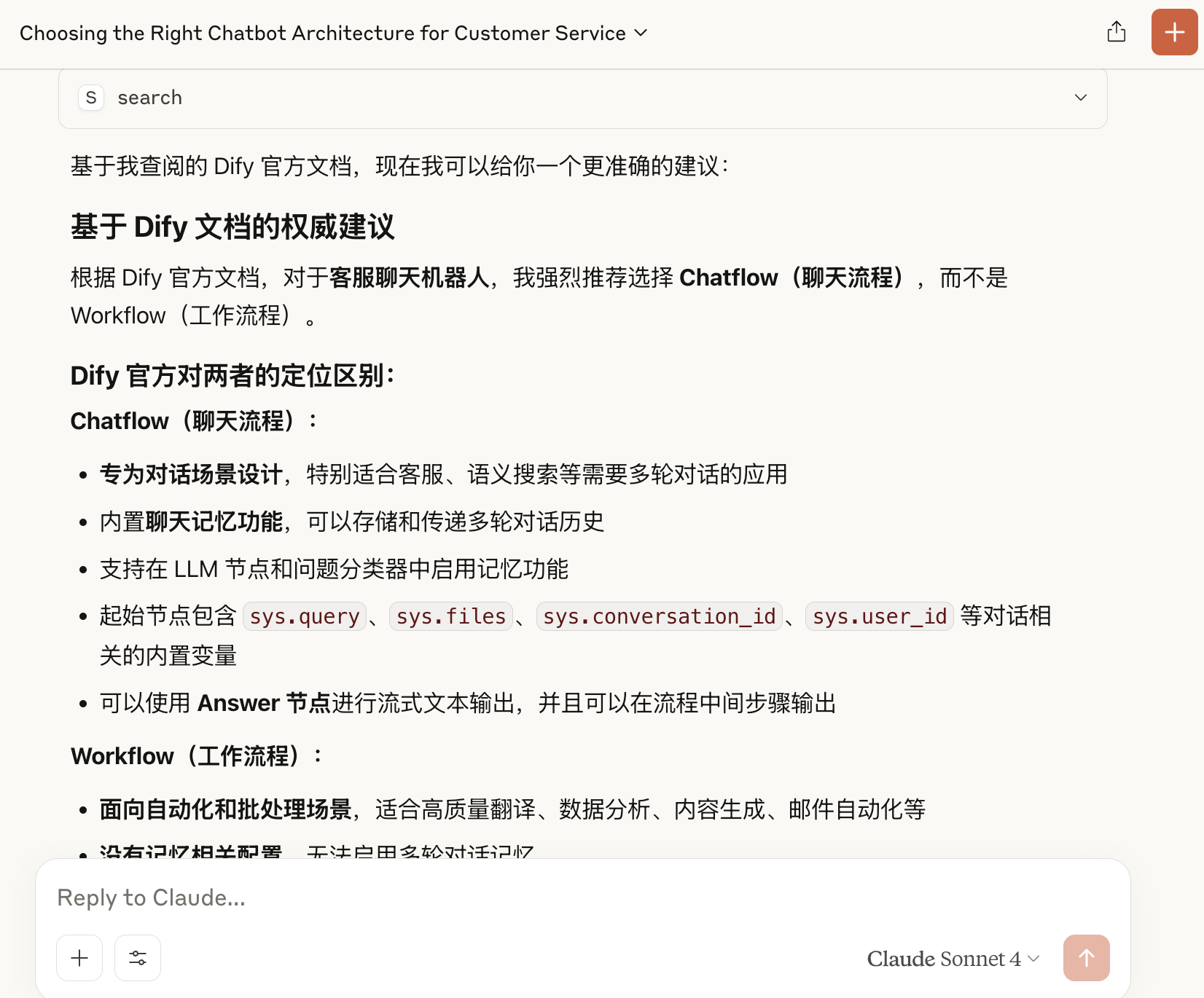Focus the Reply to Claude input field

click(x=510, y=897)
